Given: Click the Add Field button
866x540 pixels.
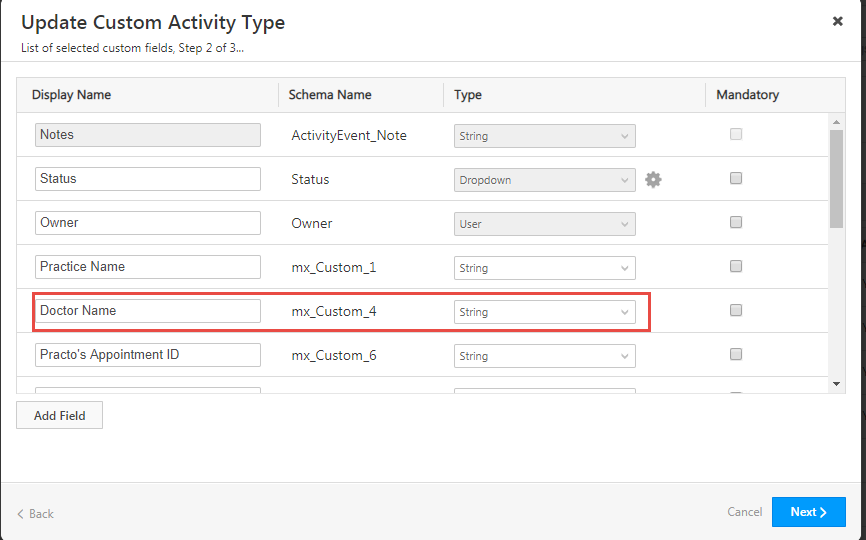Looking at the screenshot, I should [x=59, y=415].
